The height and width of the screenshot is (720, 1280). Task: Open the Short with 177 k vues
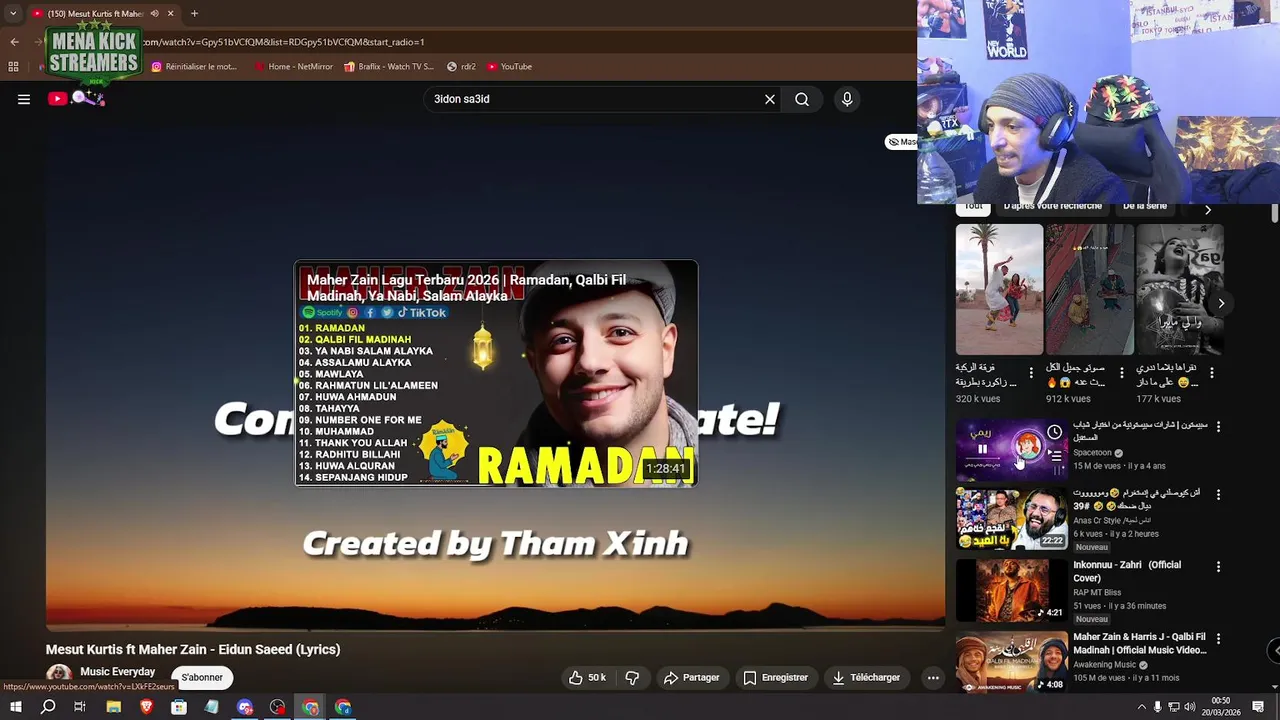click(1180, 289)
